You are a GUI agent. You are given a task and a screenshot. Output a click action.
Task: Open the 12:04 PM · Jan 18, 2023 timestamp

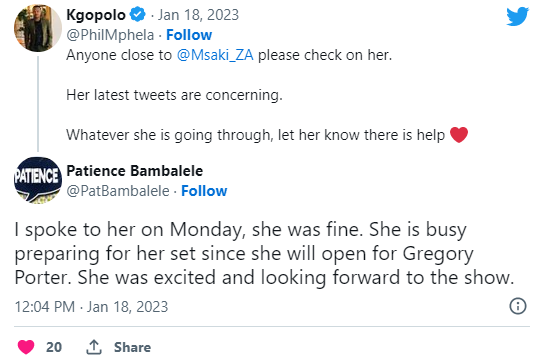pyautogui.click(x=91, y=307)
